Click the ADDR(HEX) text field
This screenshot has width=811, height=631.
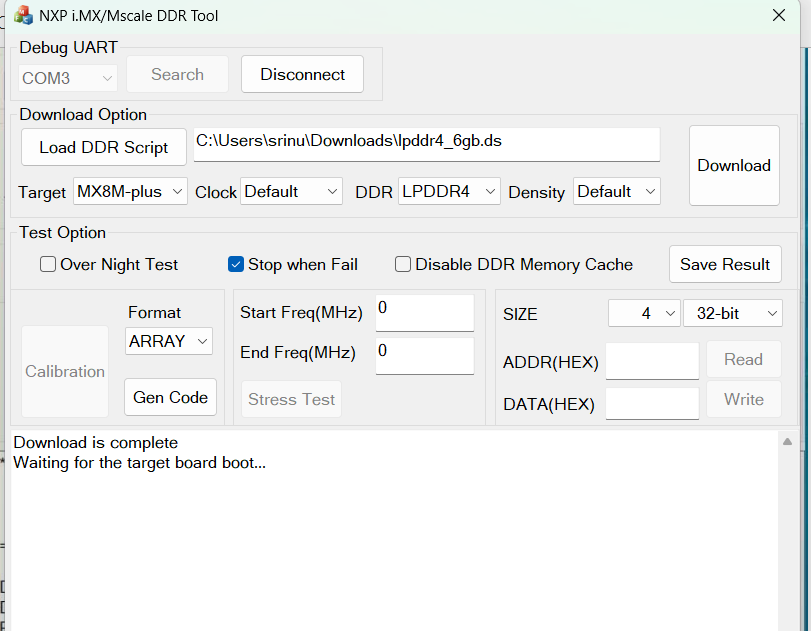[x=651, y=361]
